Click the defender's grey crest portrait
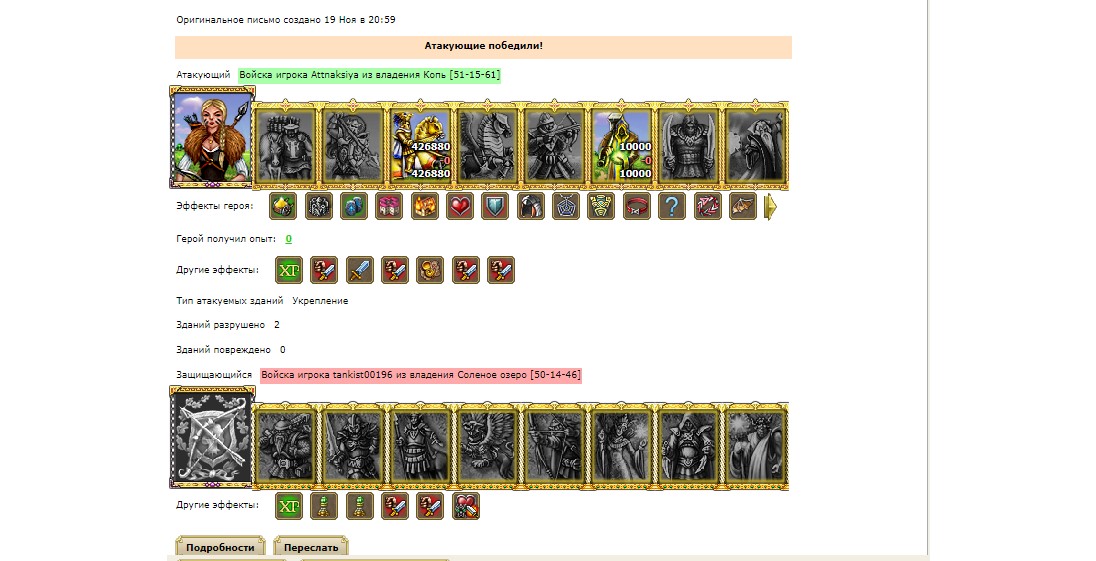 [212, 437]
